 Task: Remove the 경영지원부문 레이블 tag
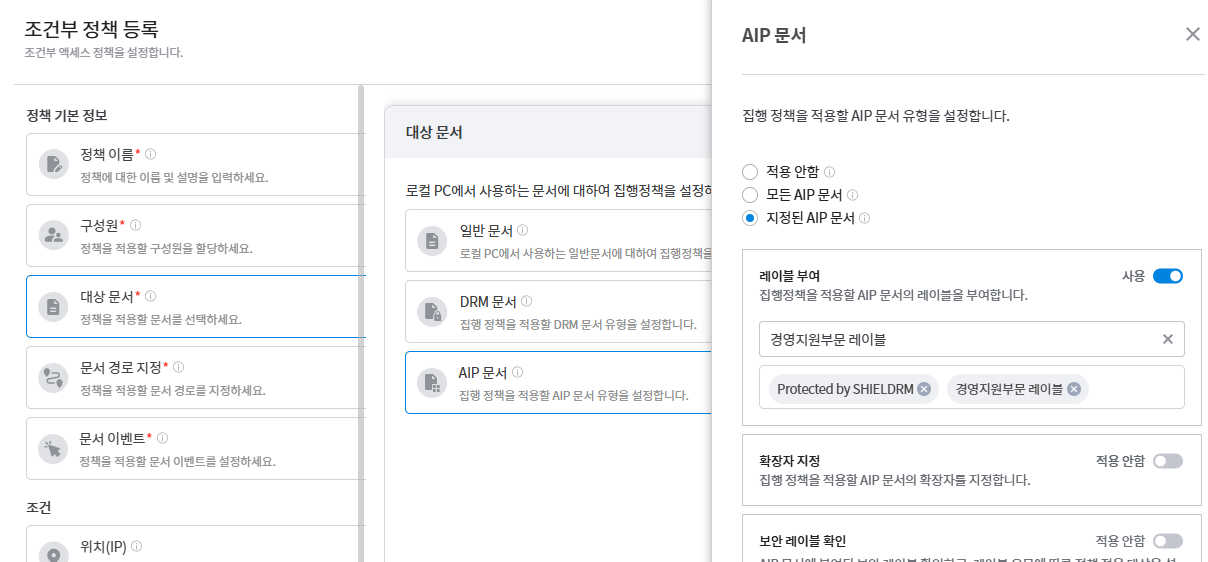[1073, 389]
